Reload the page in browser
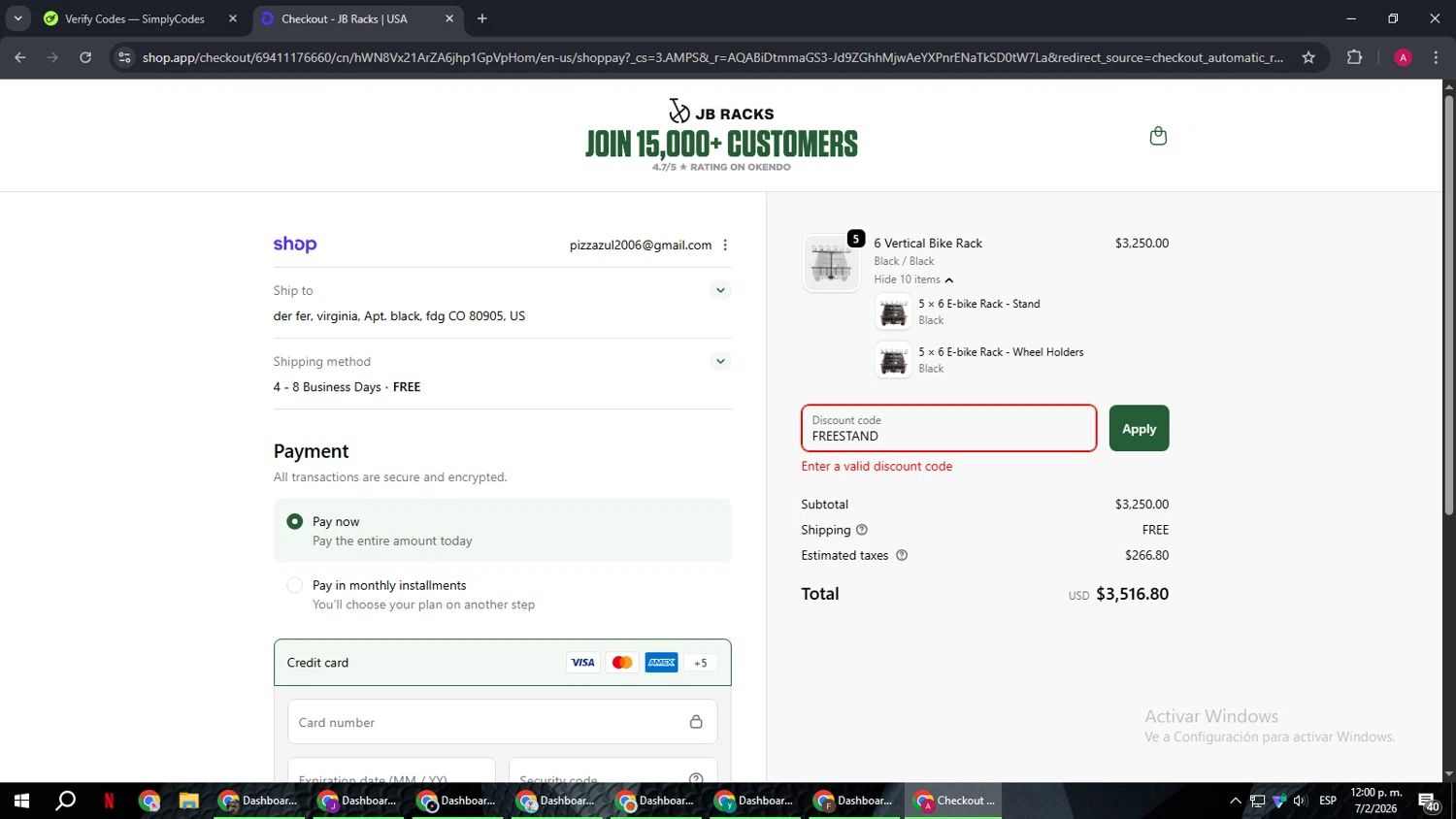The image size is (1456, 819). pyautogui.click(x=85, y=57)
